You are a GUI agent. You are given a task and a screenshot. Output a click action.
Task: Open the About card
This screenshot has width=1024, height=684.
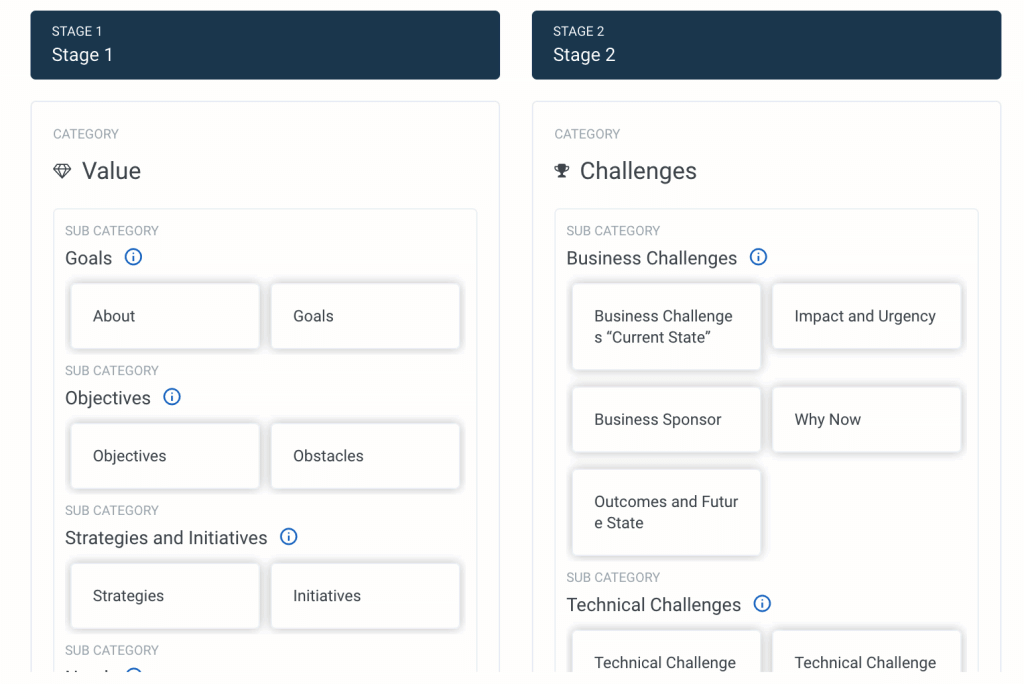pyautogui.click(x=165, y=316)
